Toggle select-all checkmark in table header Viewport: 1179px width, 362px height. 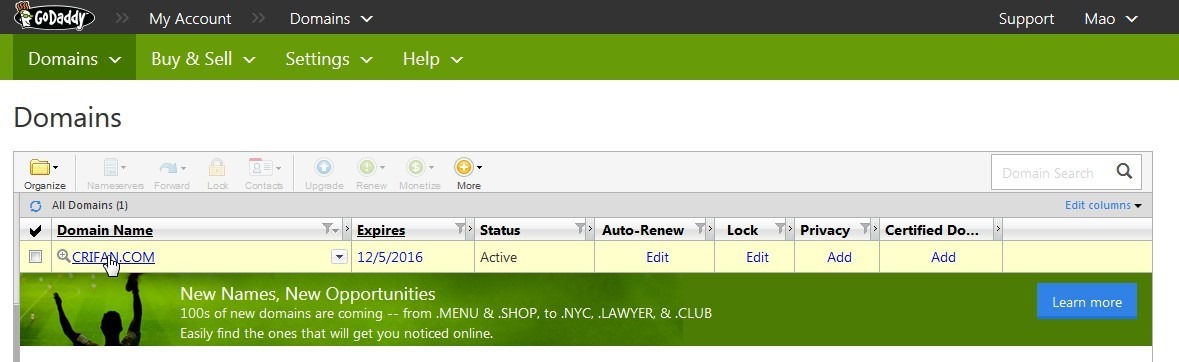point(35,230)
